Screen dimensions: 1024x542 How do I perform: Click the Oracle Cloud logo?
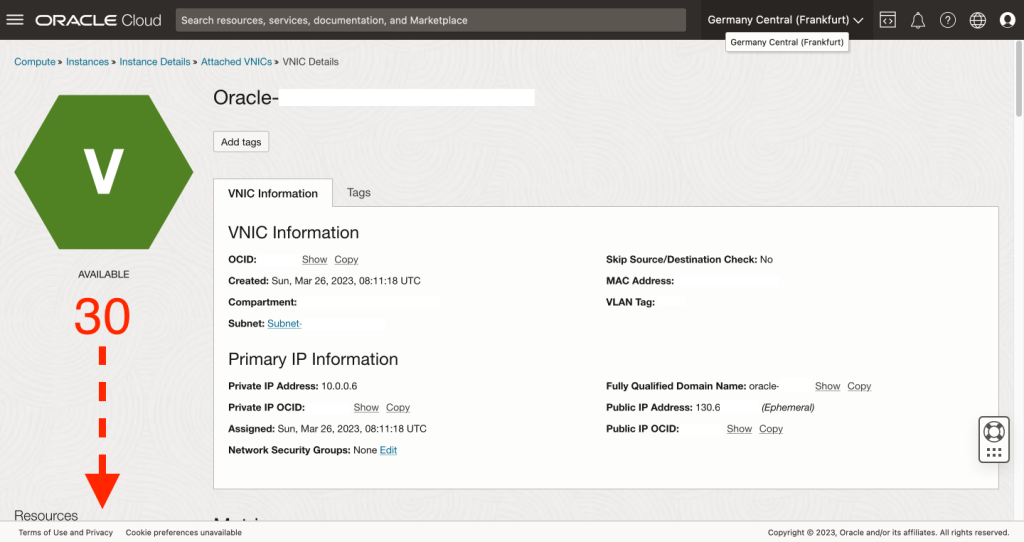click(98, 20)
